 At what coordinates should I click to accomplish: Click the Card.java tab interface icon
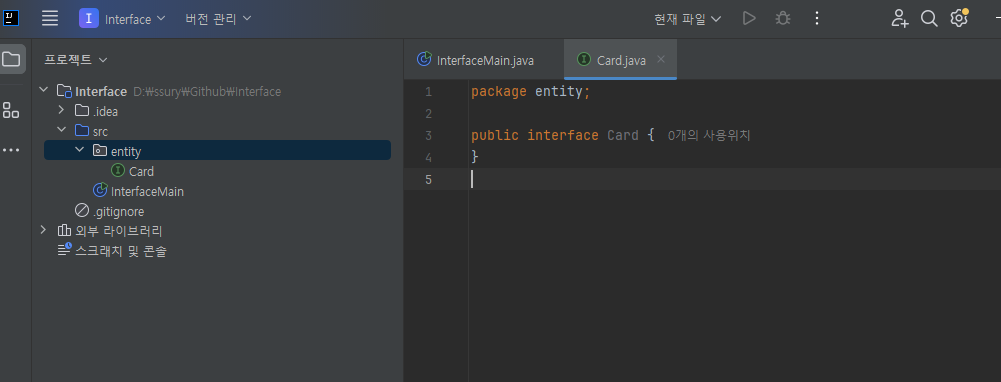click(583, 59)
